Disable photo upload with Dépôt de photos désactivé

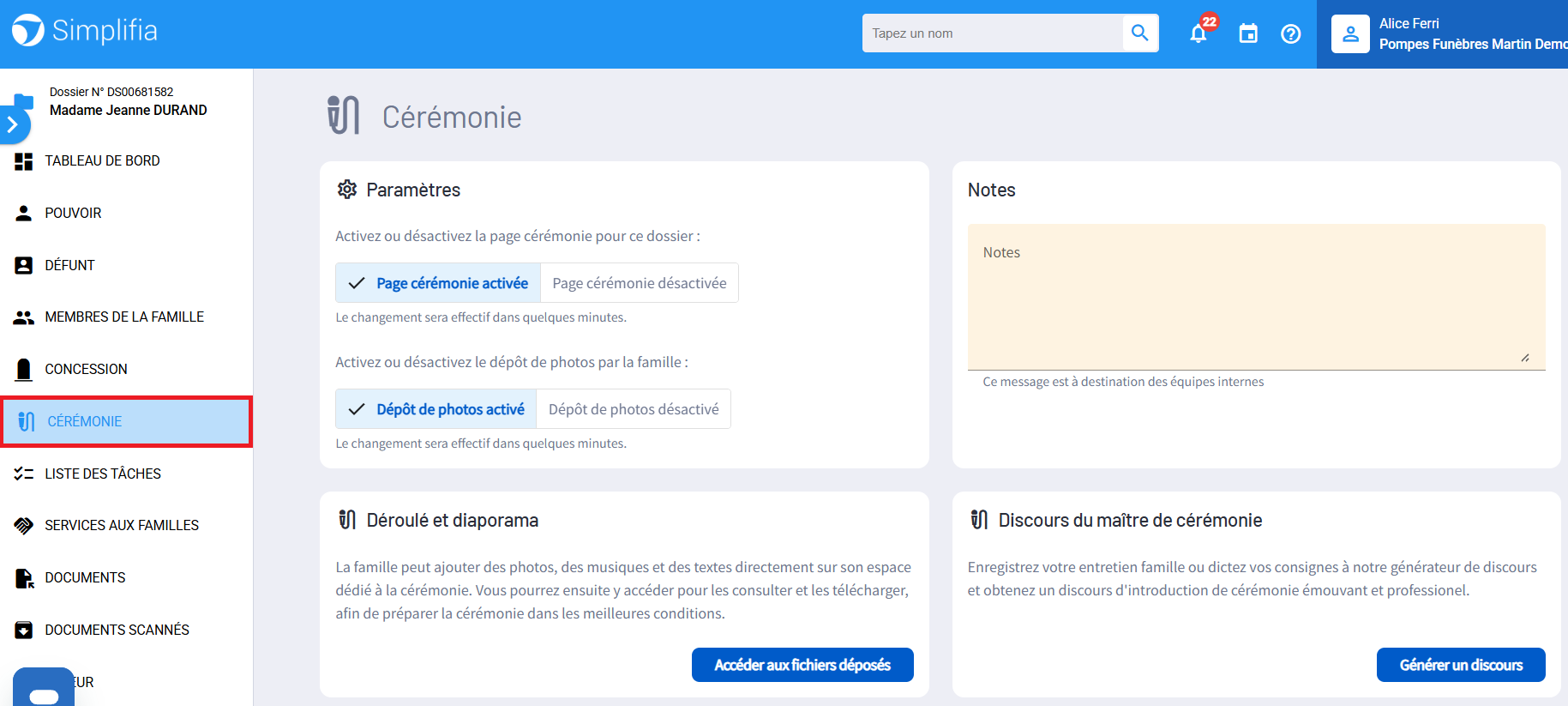633,409
